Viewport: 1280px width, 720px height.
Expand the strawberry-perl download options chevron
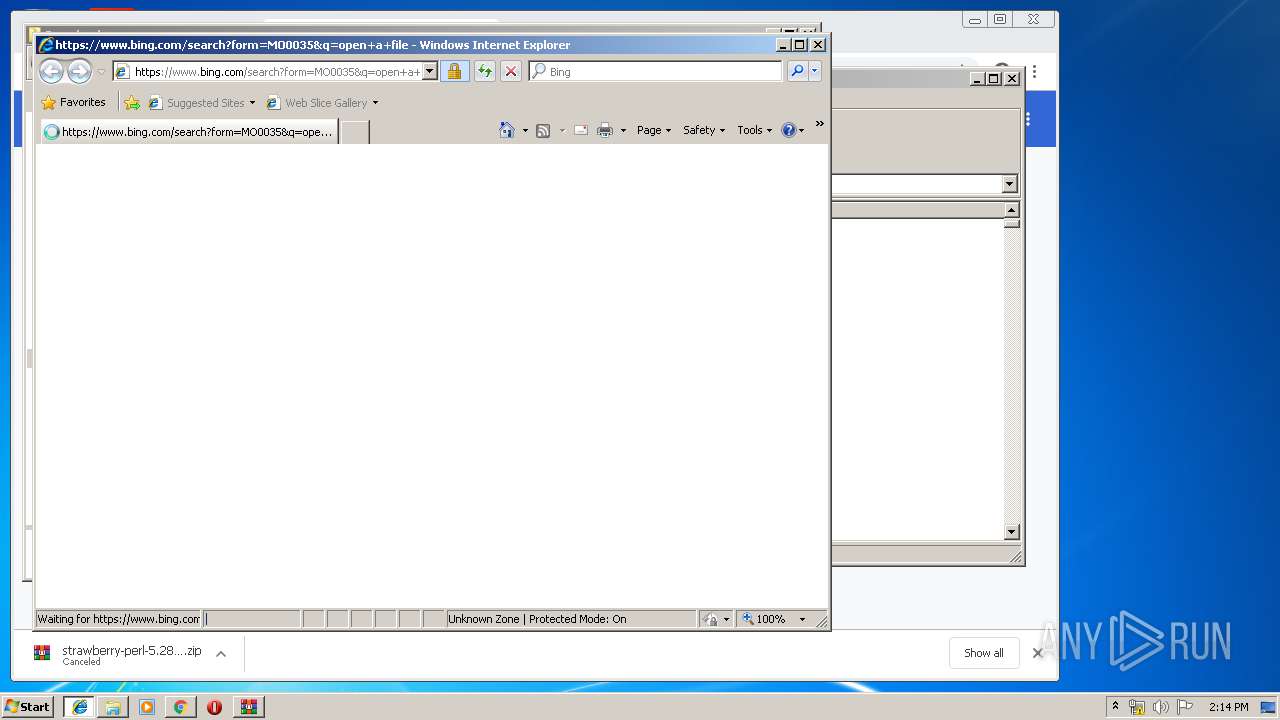click(x=221, y=654)
